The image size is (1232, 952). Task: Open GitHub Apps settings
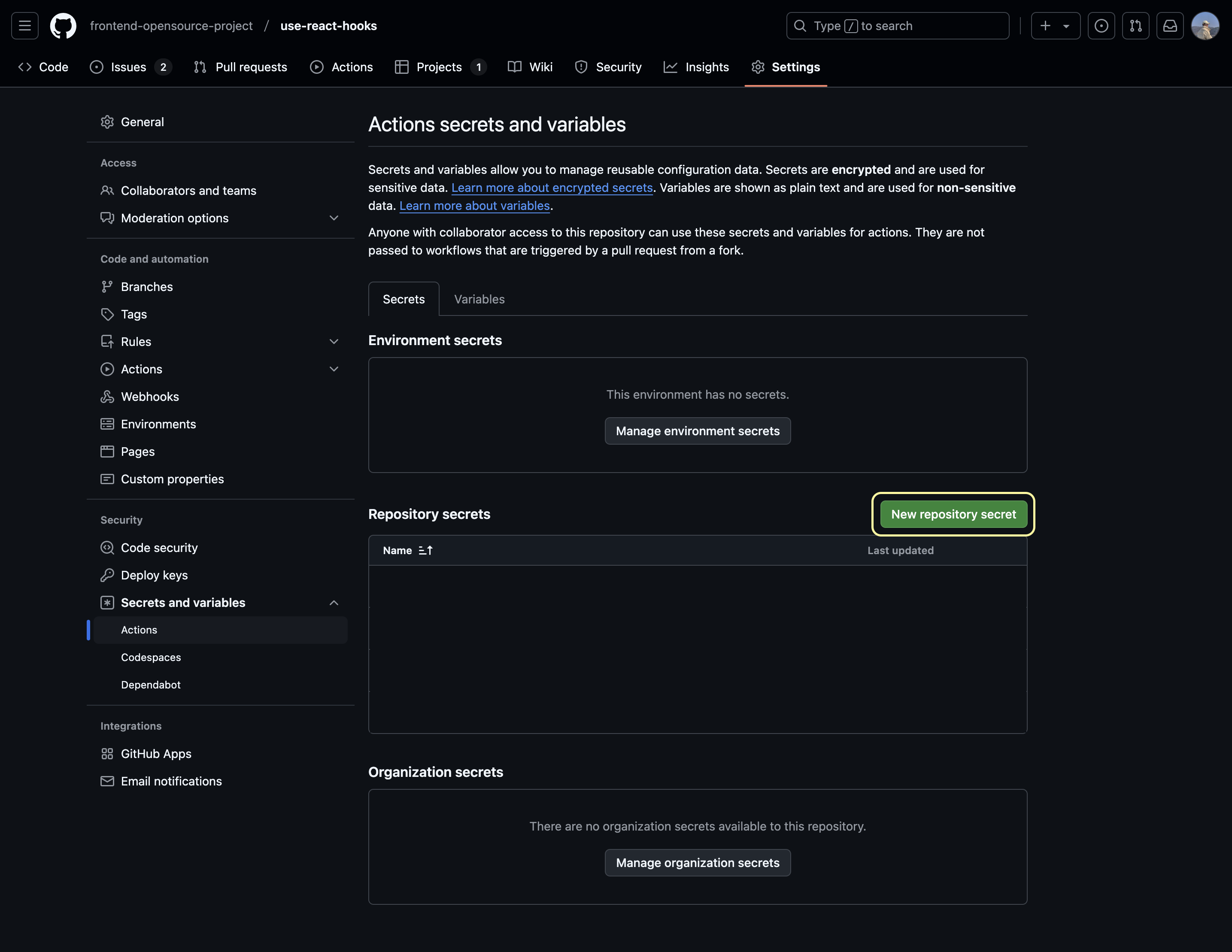(x=221, y=754)
